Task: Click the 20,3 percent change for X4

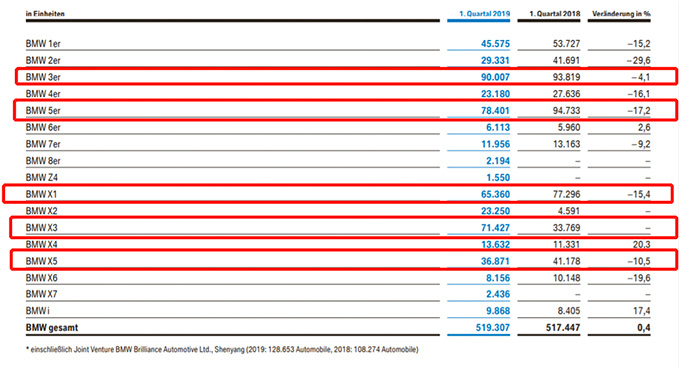Action: [x=641, y=244]
